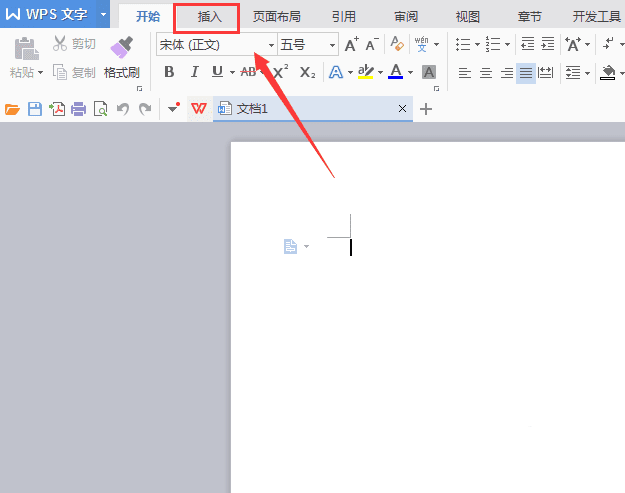Toggle bold formatting
Viewport: 625px width, 493px height.
[x=169, y=72]
